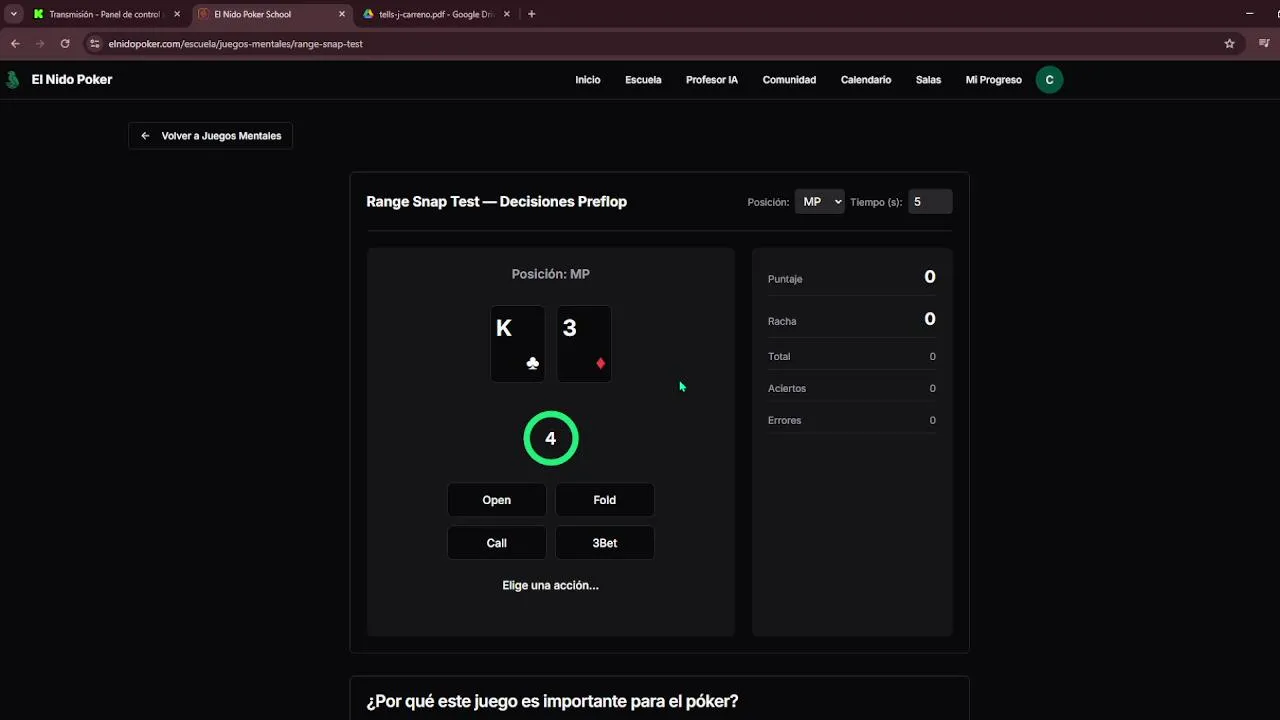1280x720 pixels.
Task: Open the tab search dropdown arrow
Action: (13, 14)
